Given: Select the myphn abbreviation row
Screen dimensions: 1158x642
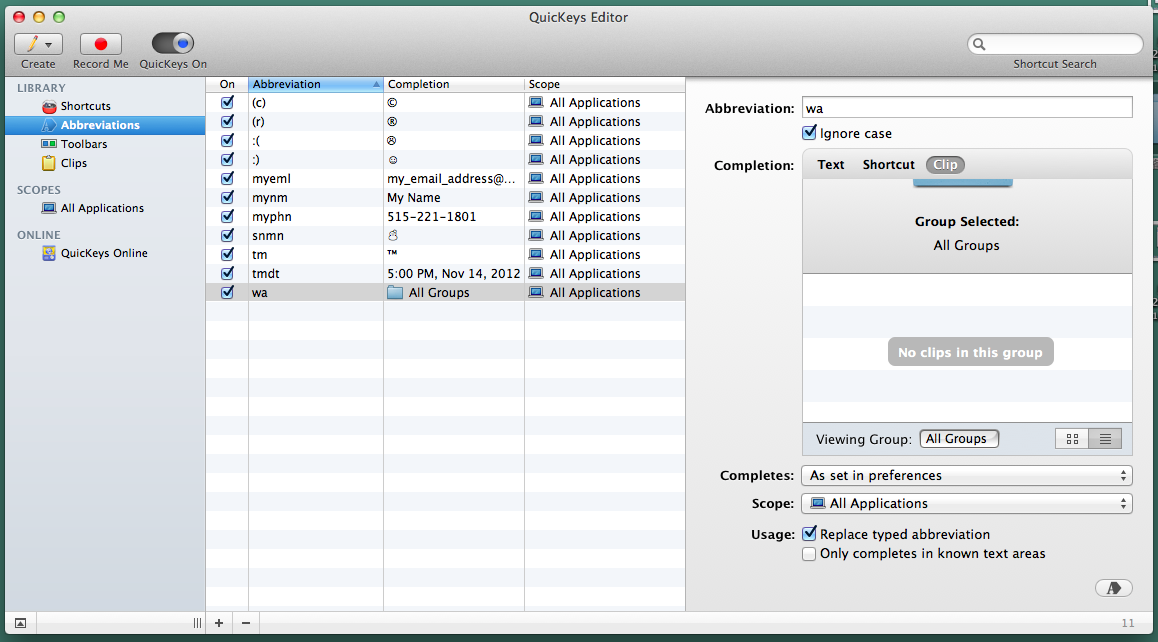Looking at the screenshot, I should [445, 216].
